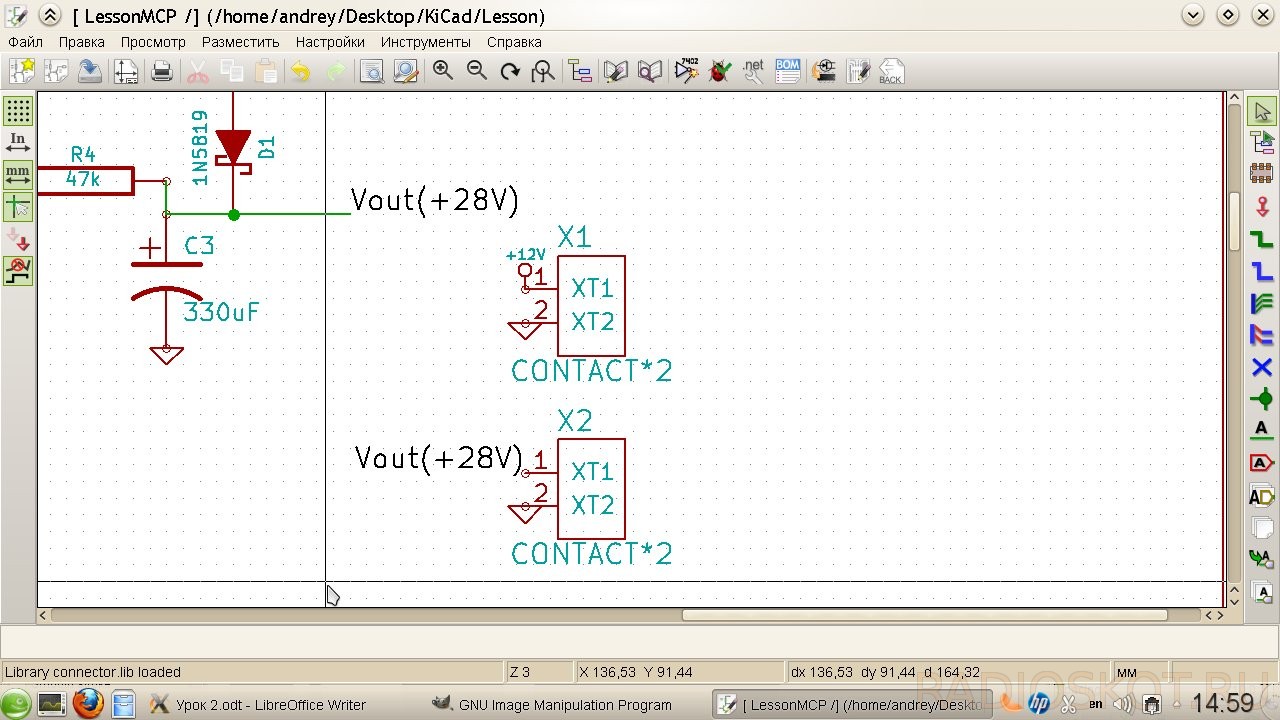Image resolution: width=1280 pixels, height=720 pixels.
Task: Select the net label tool
Action: (x=1262, y=431)
